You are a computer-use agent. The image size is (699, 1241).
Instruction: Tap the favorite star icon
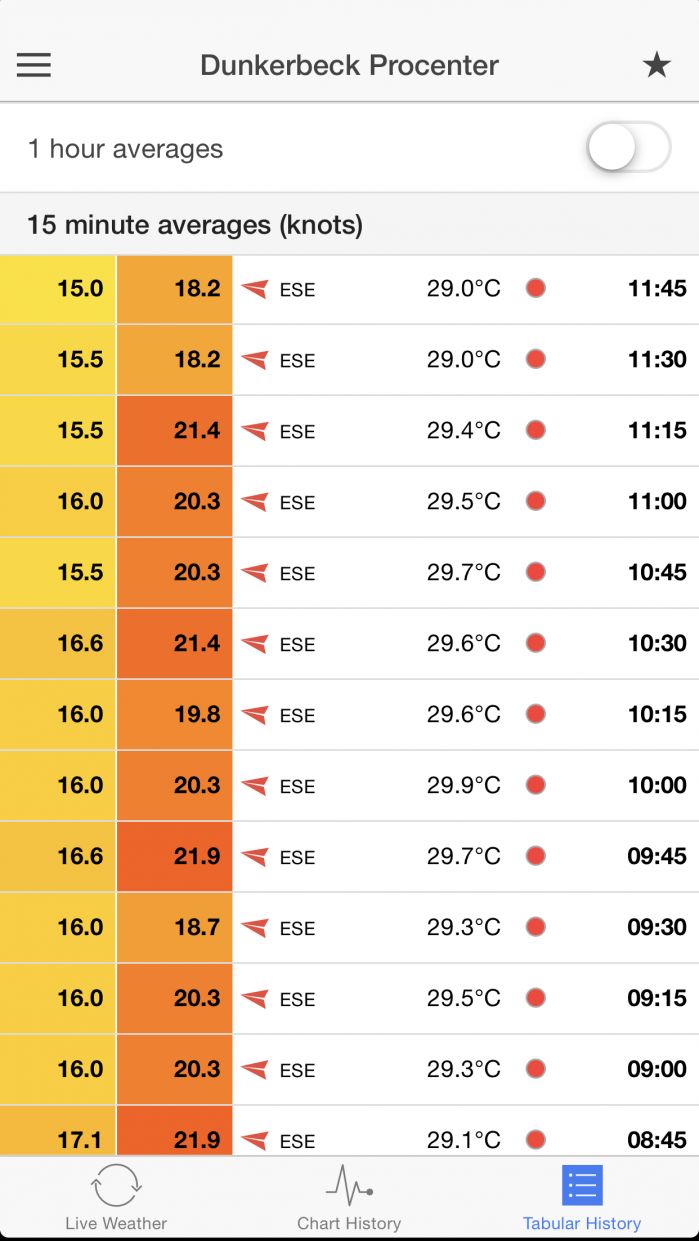coord(656,66)
